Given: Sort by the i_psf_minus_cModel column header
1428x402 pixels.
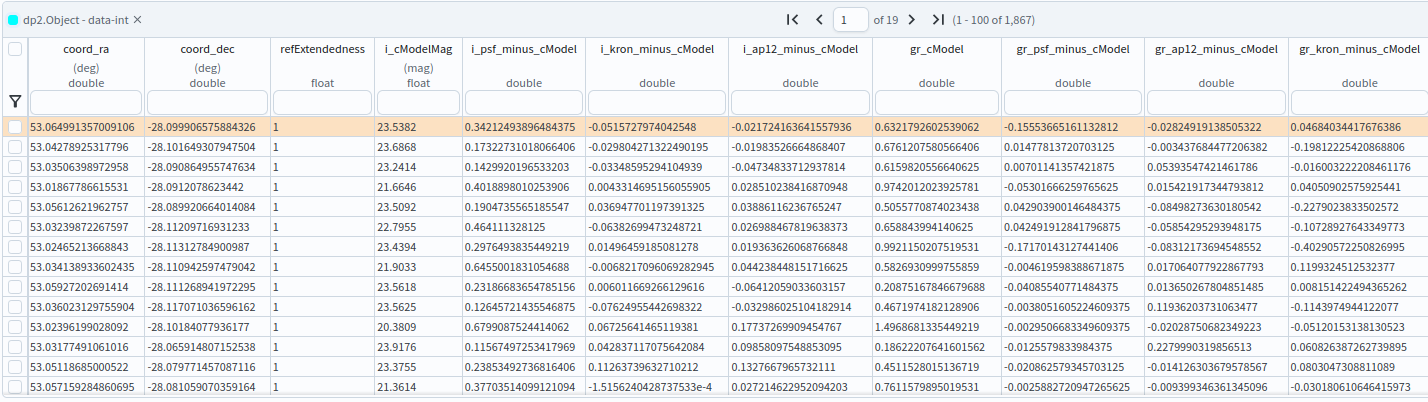Looking at the screenshot, I should tap(523, 49).
